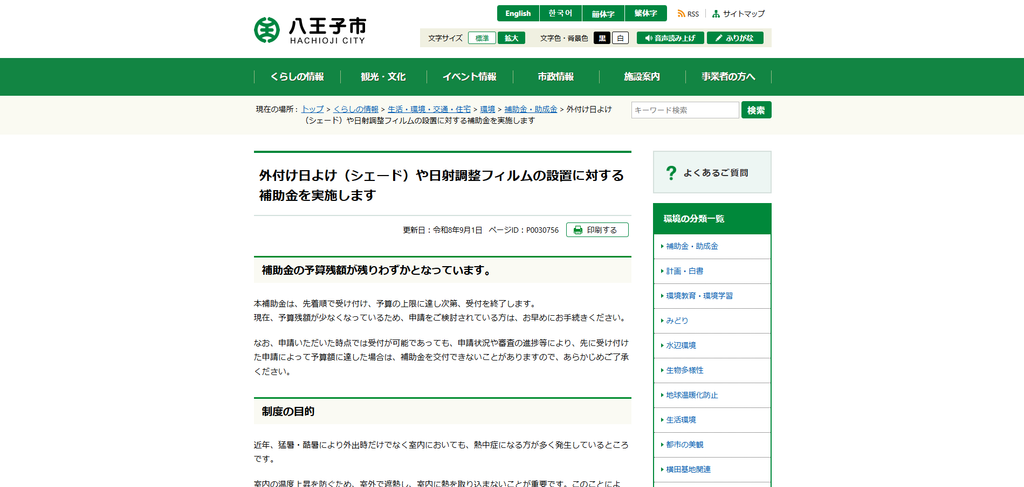Open sidebar item 地球温暖化防止
The width and height of the screenshot is (1024, 487).
tap(712, 395)
